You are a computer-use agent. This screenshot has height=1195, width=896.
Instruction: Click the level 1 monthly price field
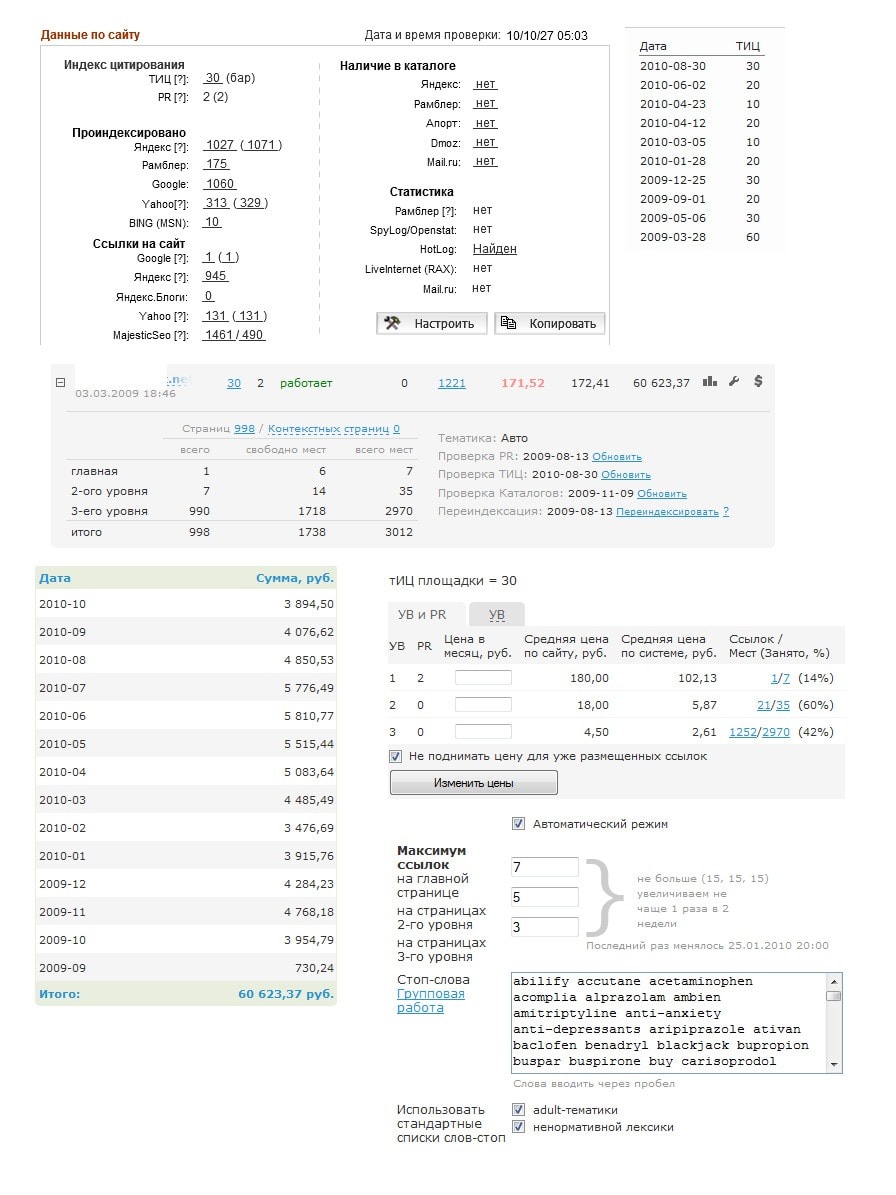(483, 678)
